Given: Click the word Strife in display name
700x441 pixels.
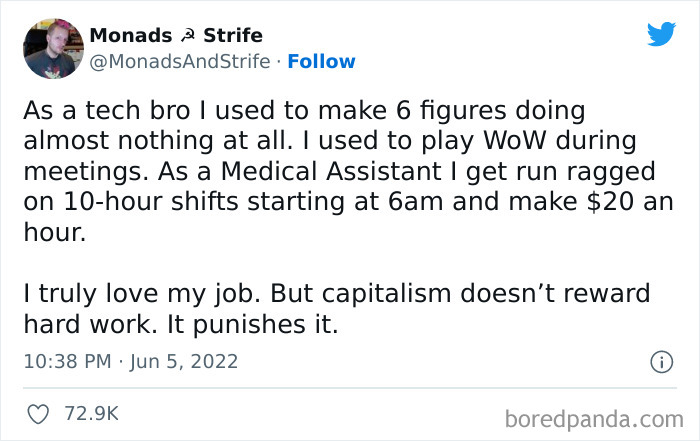Looking at the screenshot, I should [232, 36].
